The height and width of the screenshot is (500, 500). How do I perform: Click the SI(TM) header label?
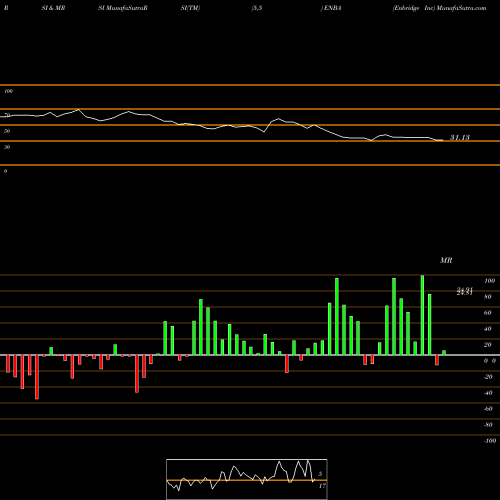[190, 8]
